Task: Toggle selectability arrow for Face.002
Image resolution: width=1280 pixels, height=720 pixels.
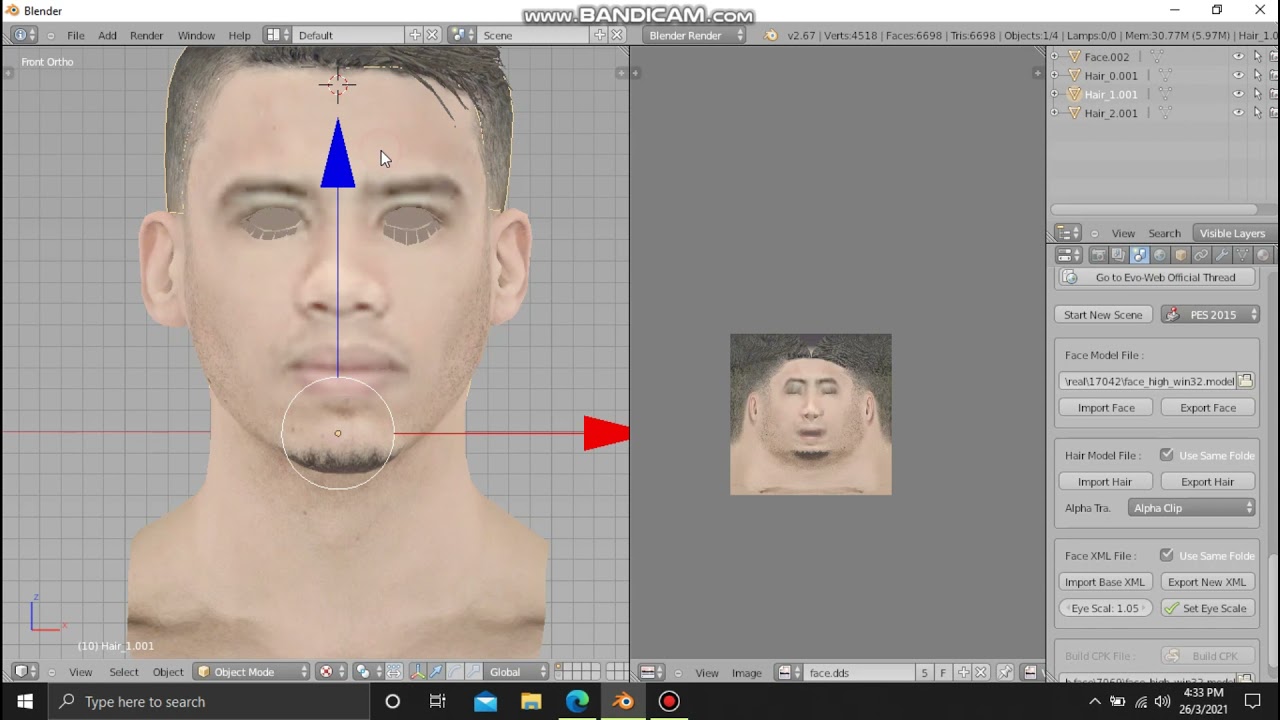Action: [1258, 57]
